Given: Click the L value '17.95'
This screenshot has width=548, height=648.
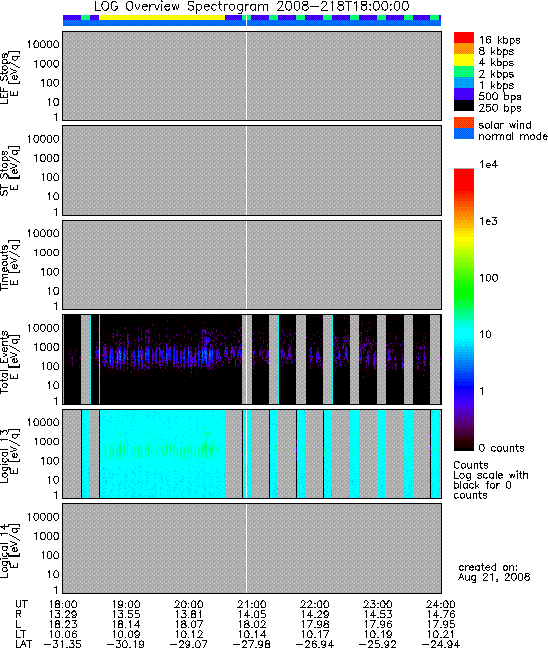Looking at the screenshot, I should click(441, 624).
